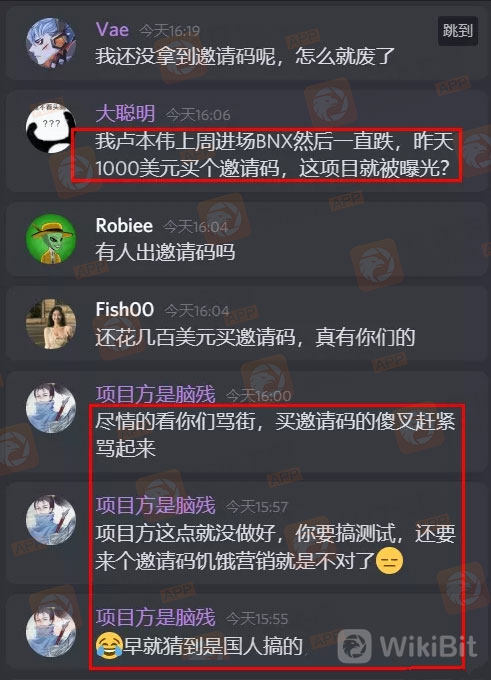This screenshot has width=491, height=680.
Task: Open Fish00's photo avatar
Action: (51, 323)
